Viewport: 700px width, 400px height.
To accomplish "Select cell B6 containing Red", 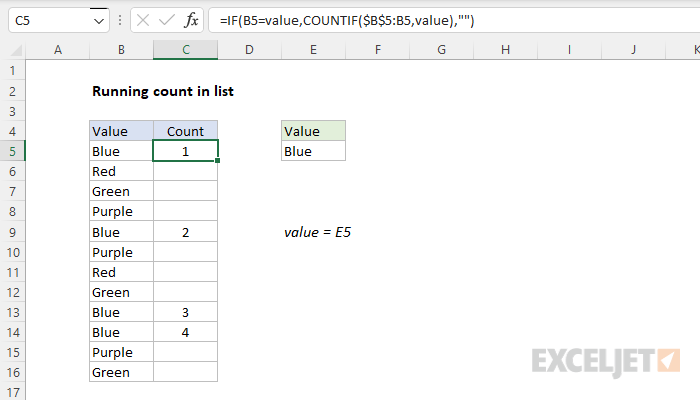I will click(121, 171).
